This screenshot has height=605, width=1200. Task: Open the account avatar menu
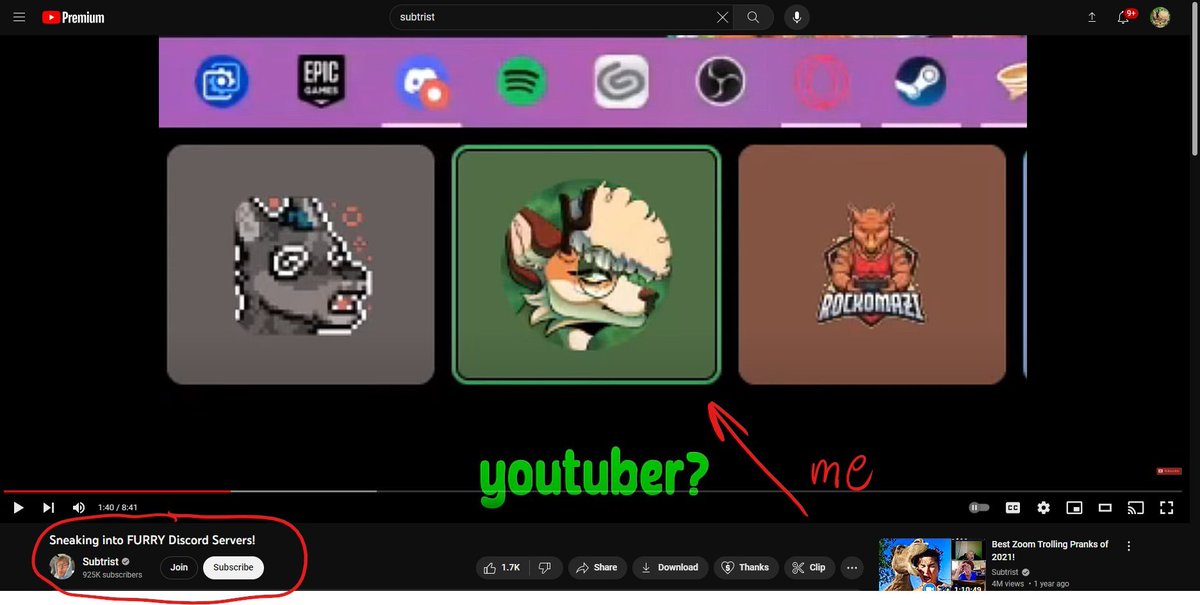pyautogui.click(x=1160, y=17)
